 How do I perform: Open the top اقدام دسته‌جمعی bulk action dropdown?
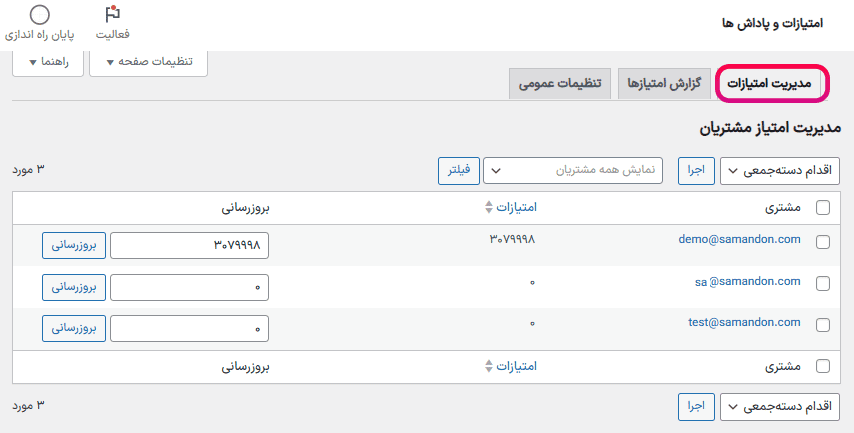[x=780, y=171]
